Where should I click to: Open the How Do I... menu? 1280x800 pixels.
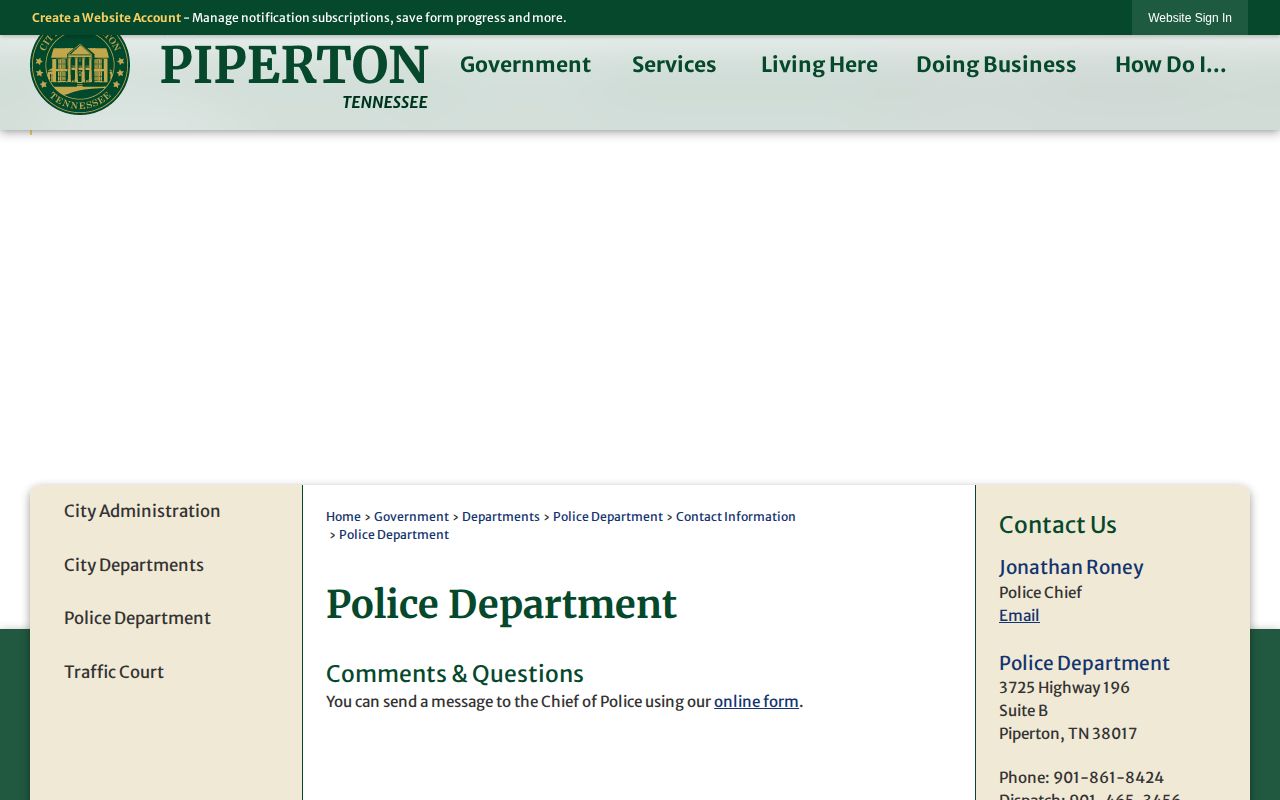(1170, 65)
